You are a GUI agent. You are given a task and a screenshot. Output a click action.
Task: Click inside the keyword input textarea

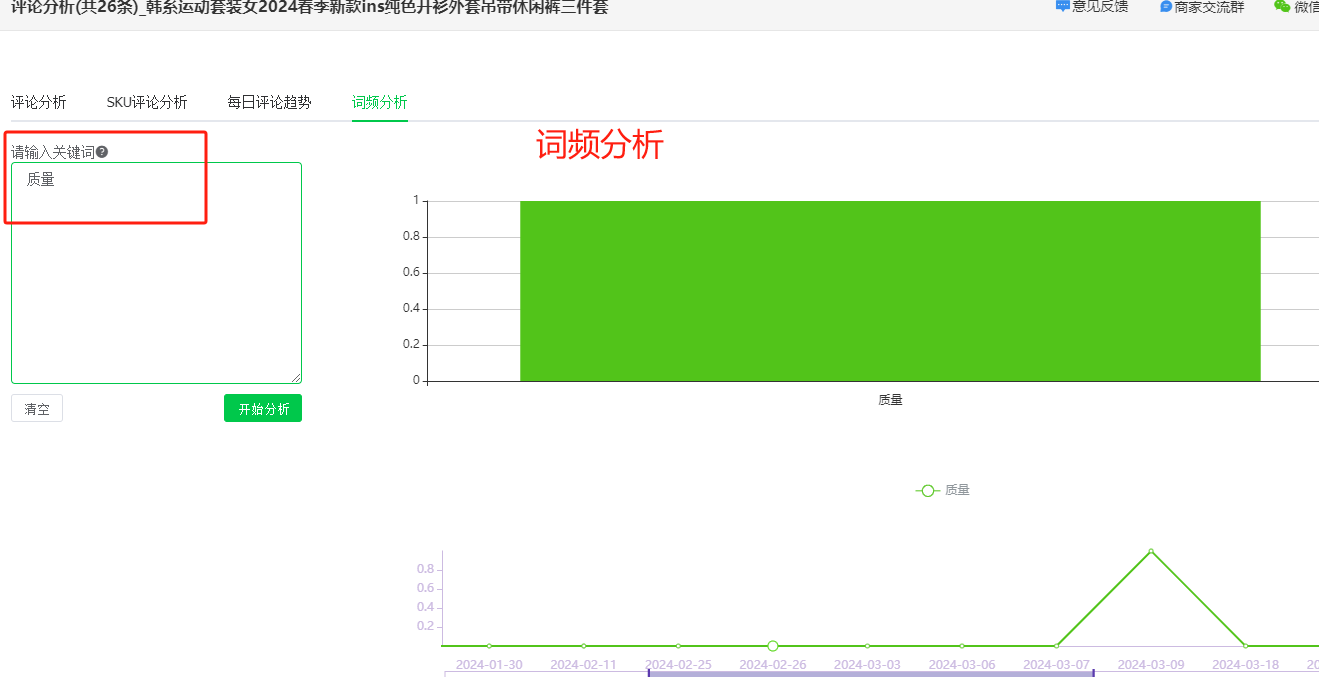(155, 270)
